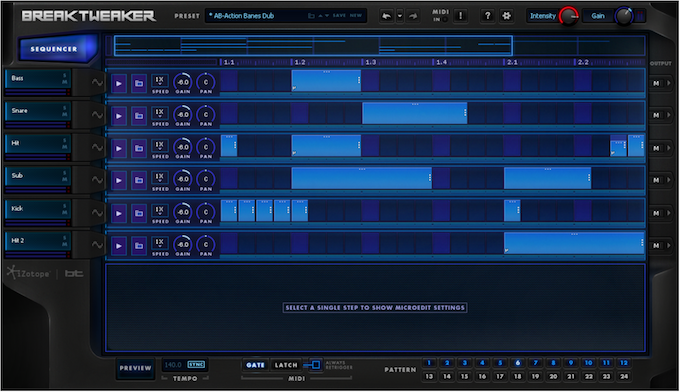Enable LATCH MIDI mode
Viewport: 680px width, 392px height.
pos(286,365)
